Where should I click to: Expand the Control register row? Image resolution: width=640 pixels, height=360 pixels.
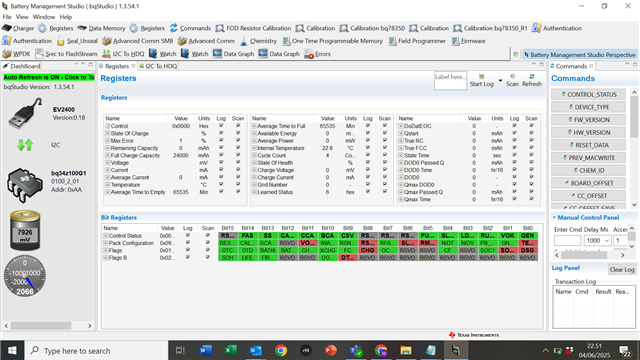pos(108,126)
